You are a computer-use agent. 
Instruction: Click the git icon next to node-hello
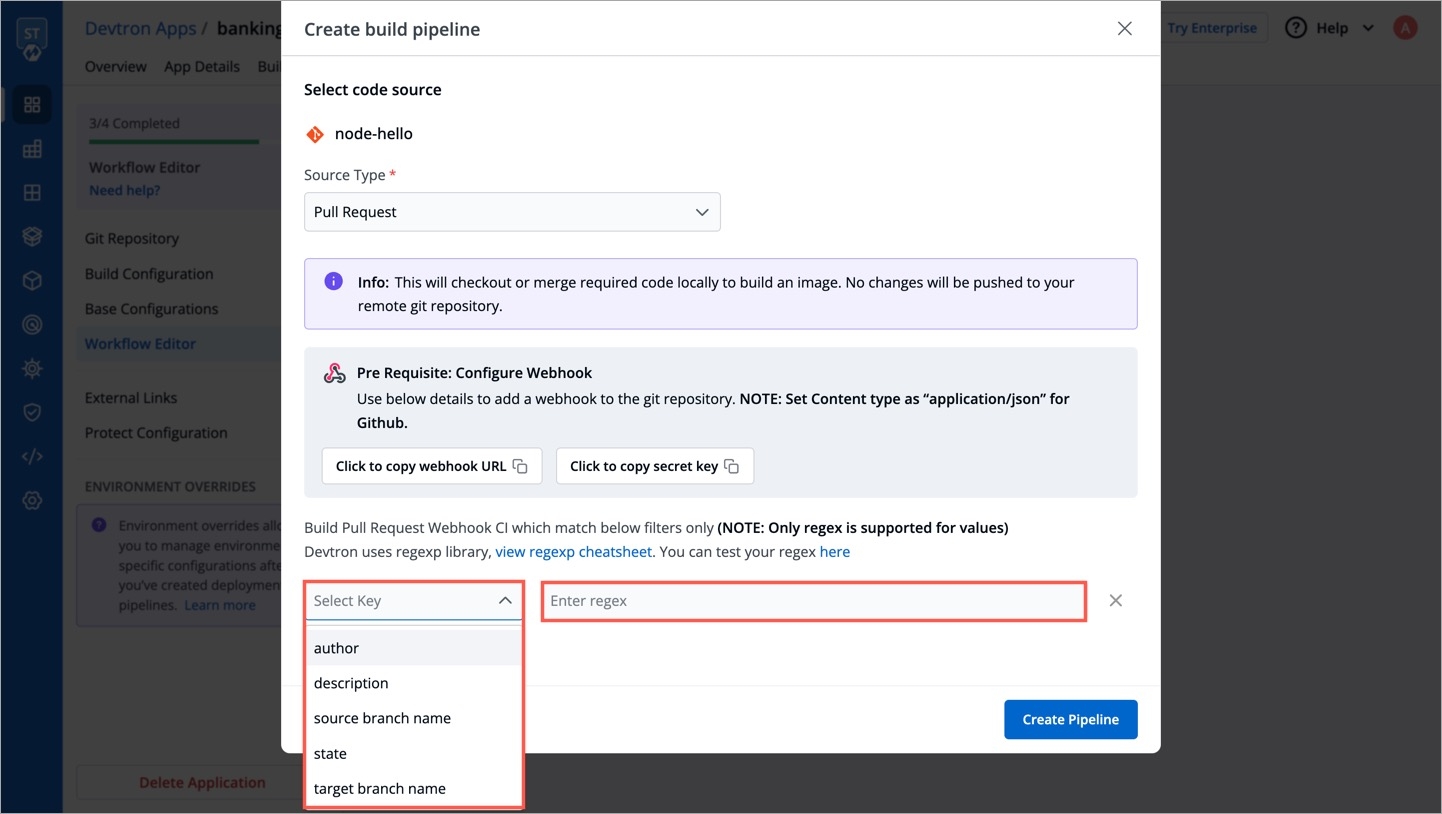coord(315,134)
